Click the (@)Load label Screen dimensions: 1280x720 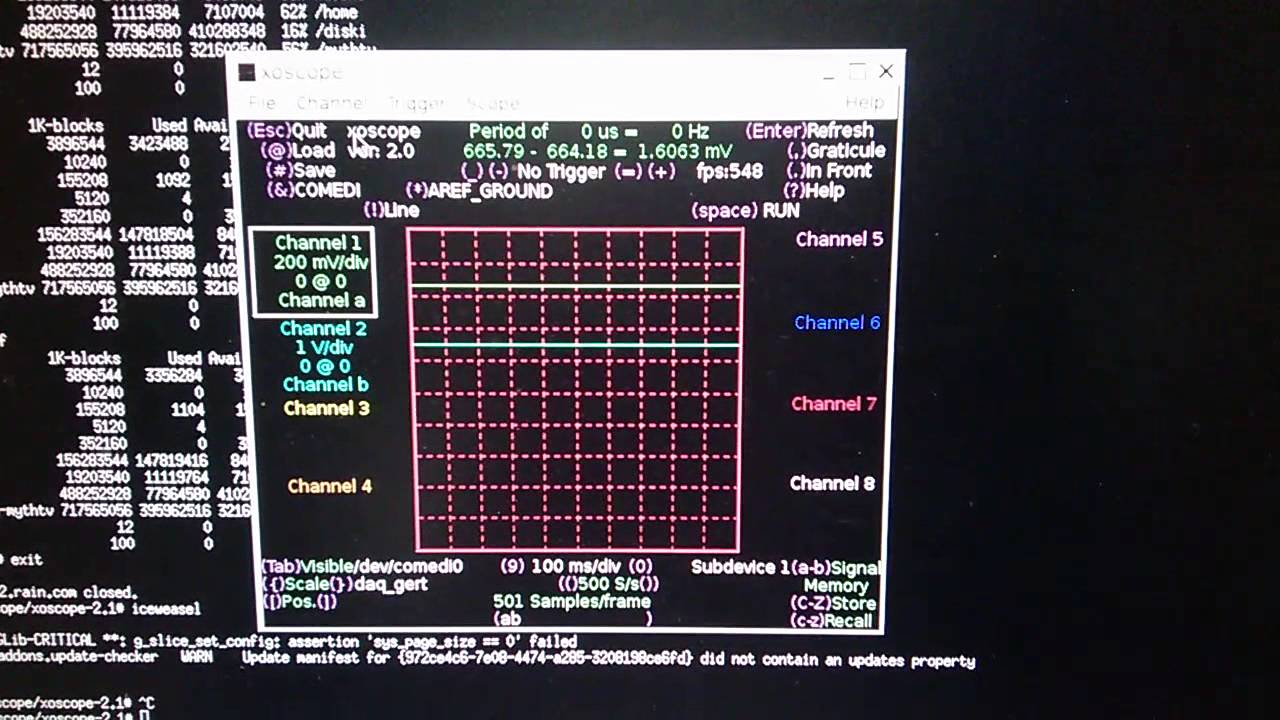[297, 151]
